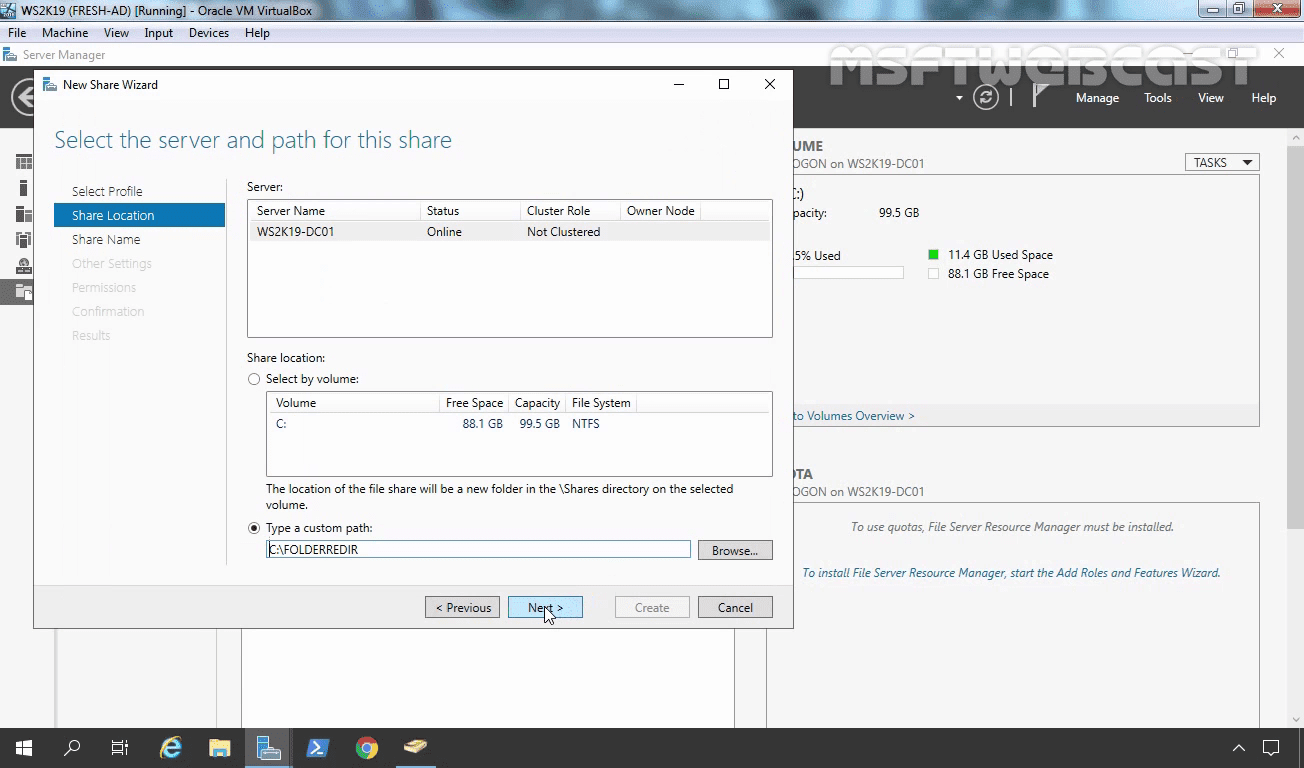Image resolution: width=1304 pixels, height=768 pixels.
Task: Open VirtualBox Input menu
Action: [x=158, y=33]
